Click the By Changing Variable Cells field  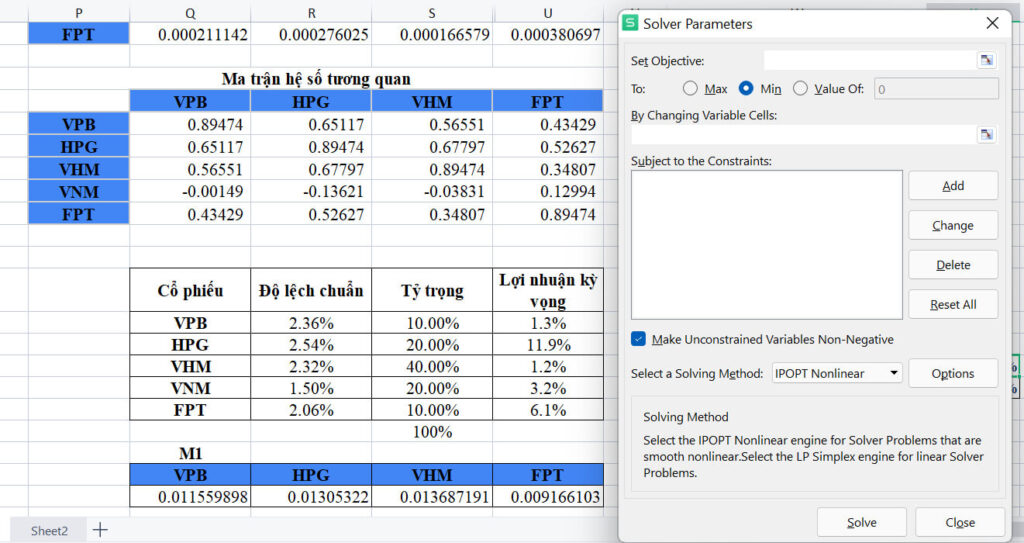[x=803, y=135]
